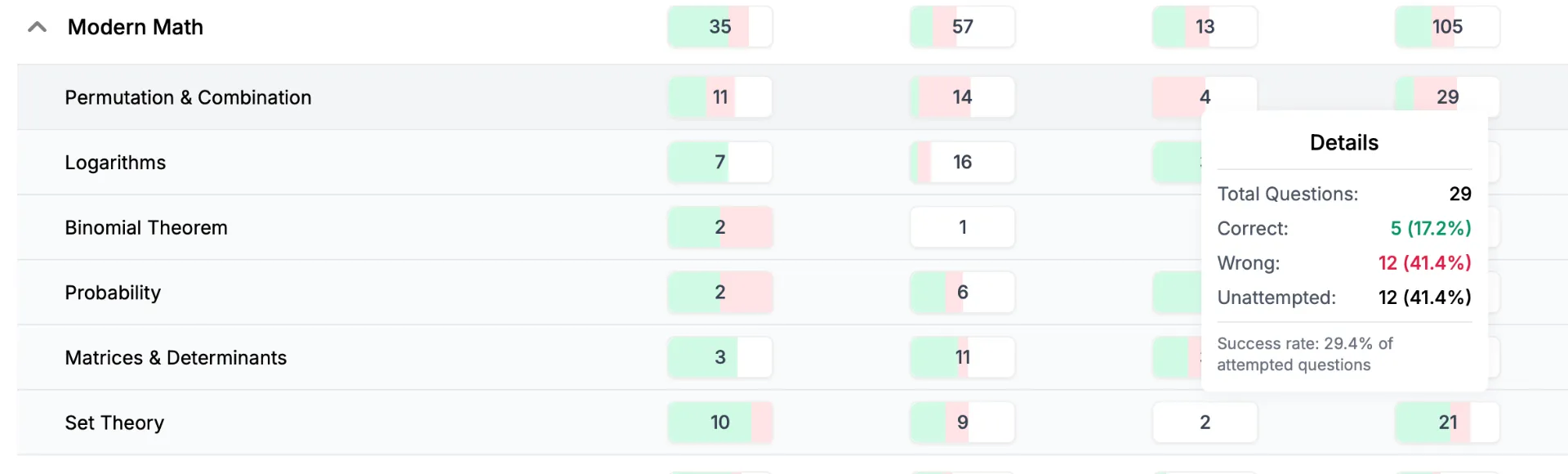Screen dimensions: 1568x474
Task: Click the Set Theory badge showing 10
Action: pyautogui.click(x=719, y=423)
